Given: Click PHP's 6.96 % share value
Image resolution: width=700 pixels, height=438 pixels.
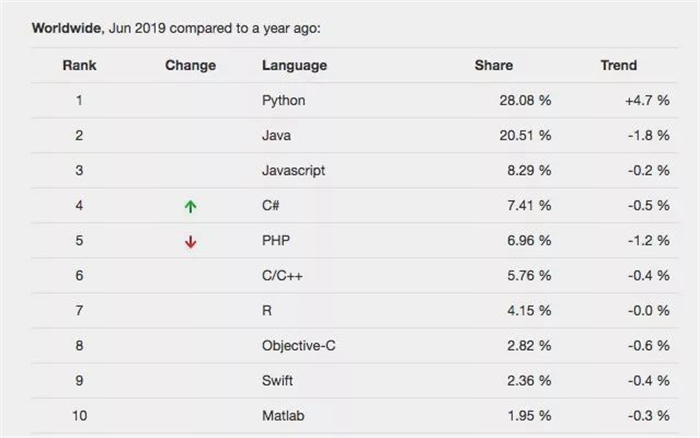Looking at the screenshot, I should tap(529, 241).
